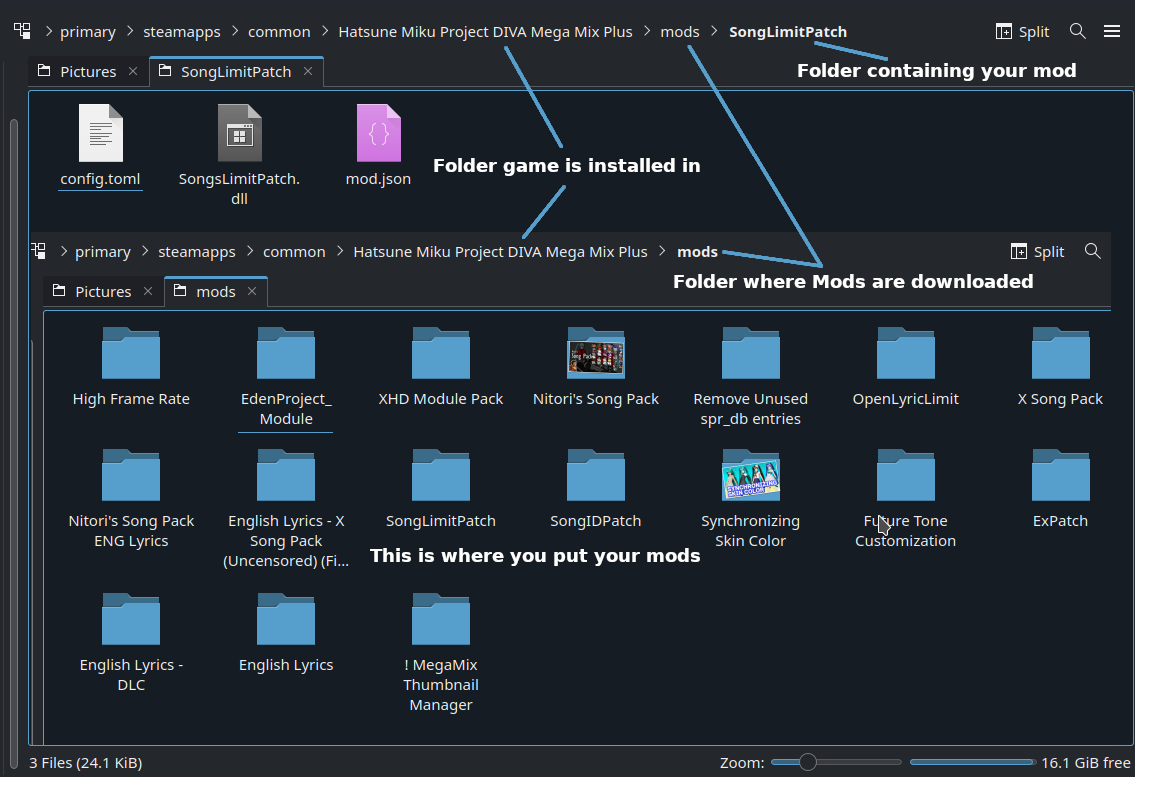Click 'primary' in top breadcrumb
Image resolution: width=1154 pixels, height=792 pixels.
88,32
